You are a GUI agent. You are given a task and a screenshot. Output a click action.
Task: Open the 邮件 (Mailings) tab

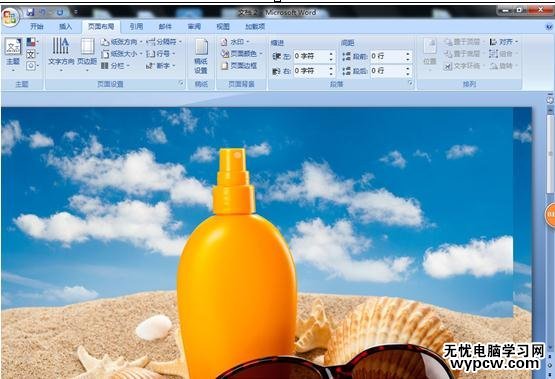(x=165, y=27)
